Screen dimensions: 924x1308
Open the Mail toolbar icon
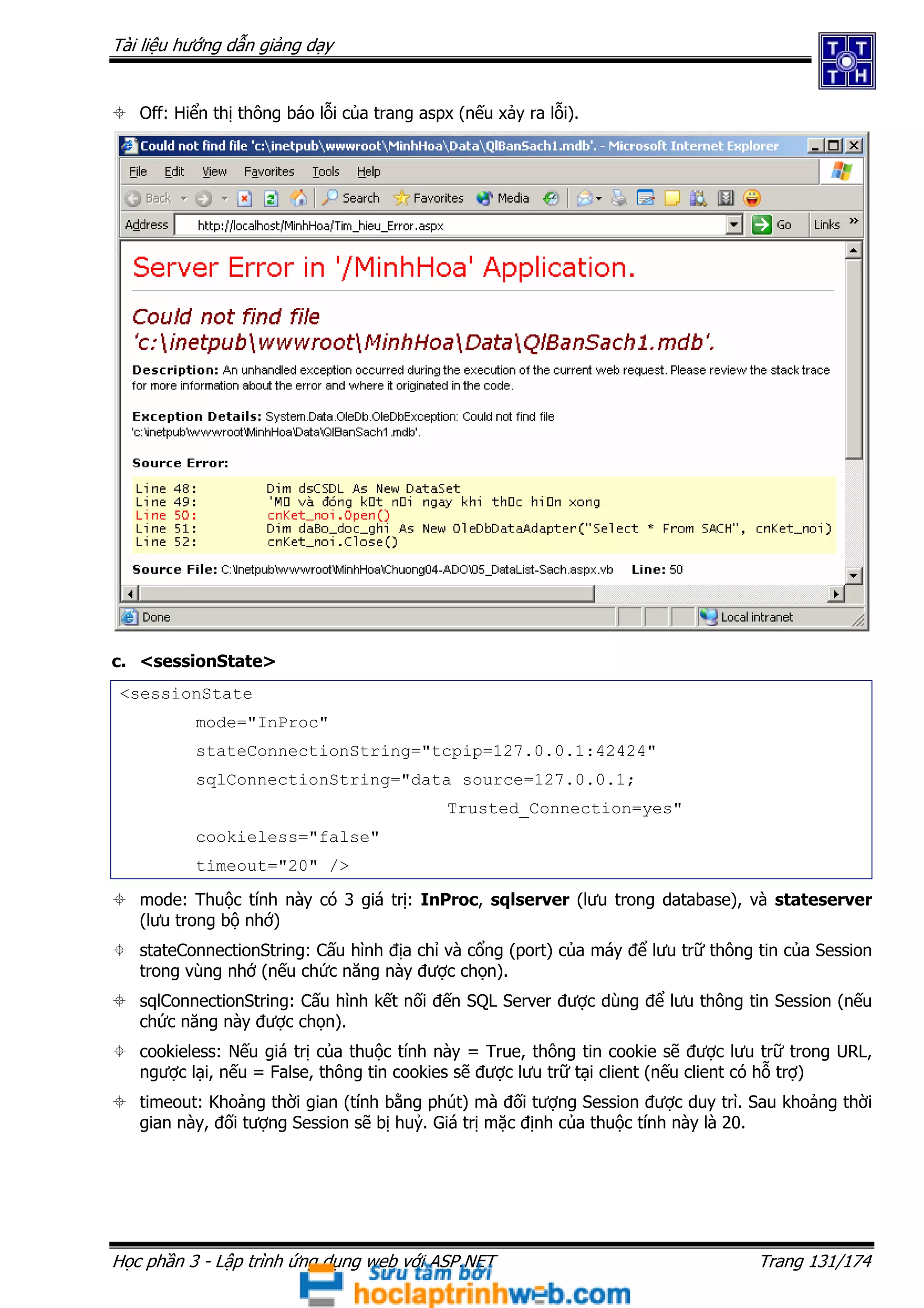pyautogui.click(x=585, y=198)
